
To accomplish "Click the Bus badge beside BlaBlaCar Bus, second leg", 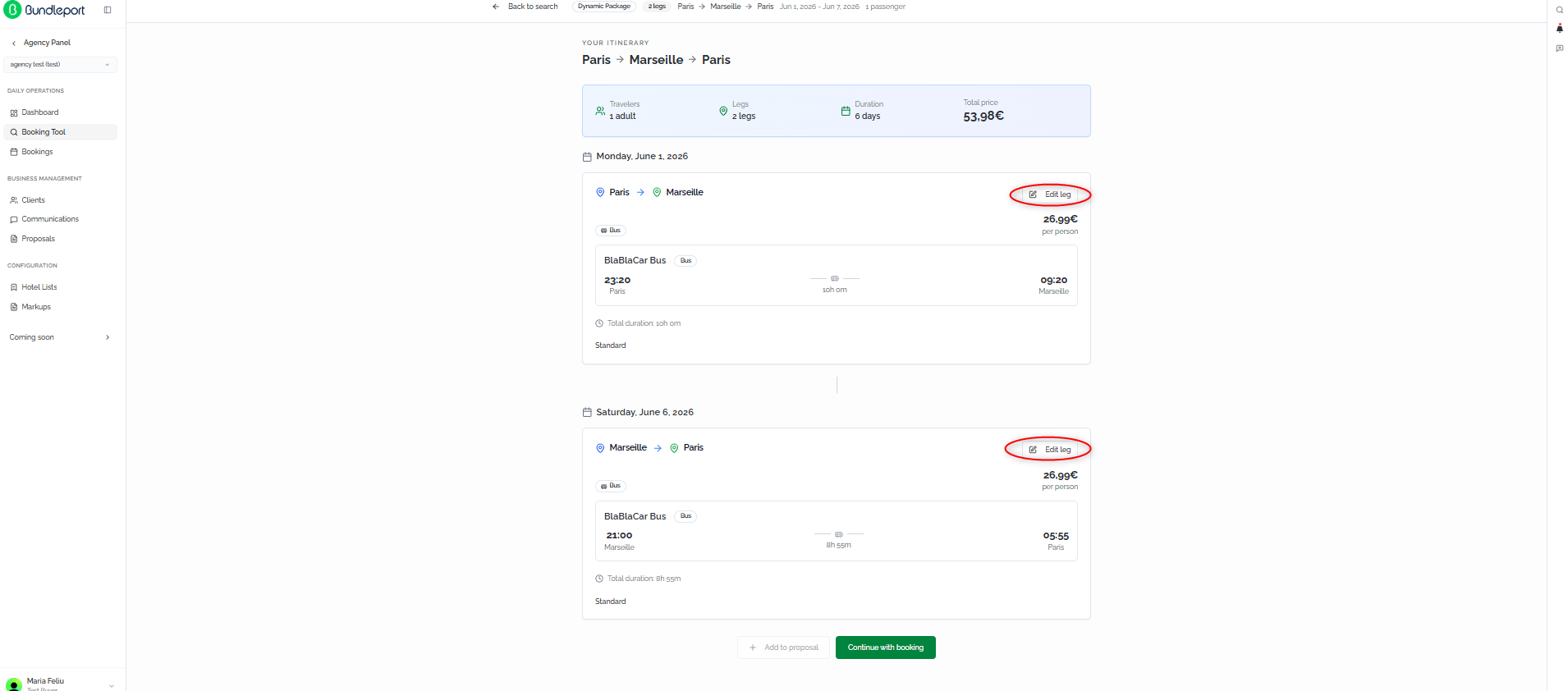I will point(685,516).
